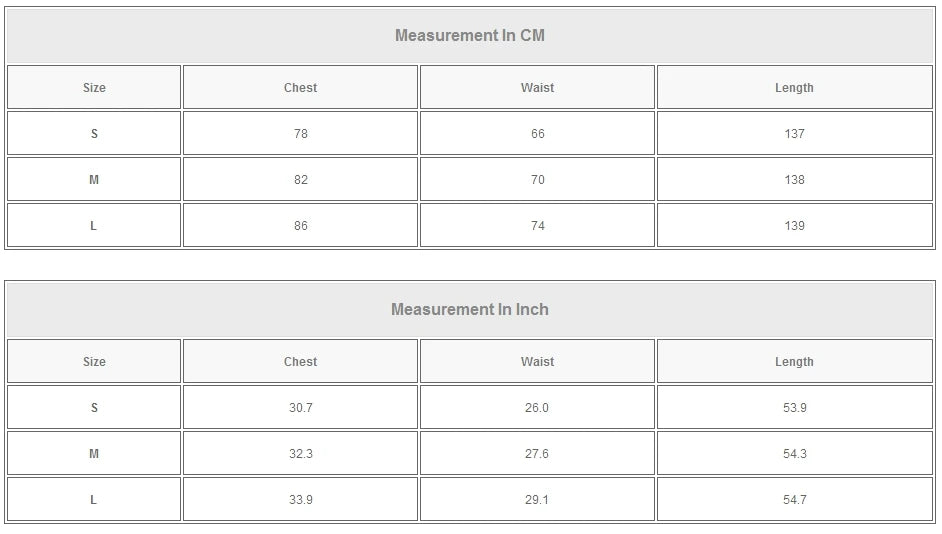This screenshot has height=534, width=942.
Task: Click the Size header in the Inch table
Action: click(x=94, y=362)
